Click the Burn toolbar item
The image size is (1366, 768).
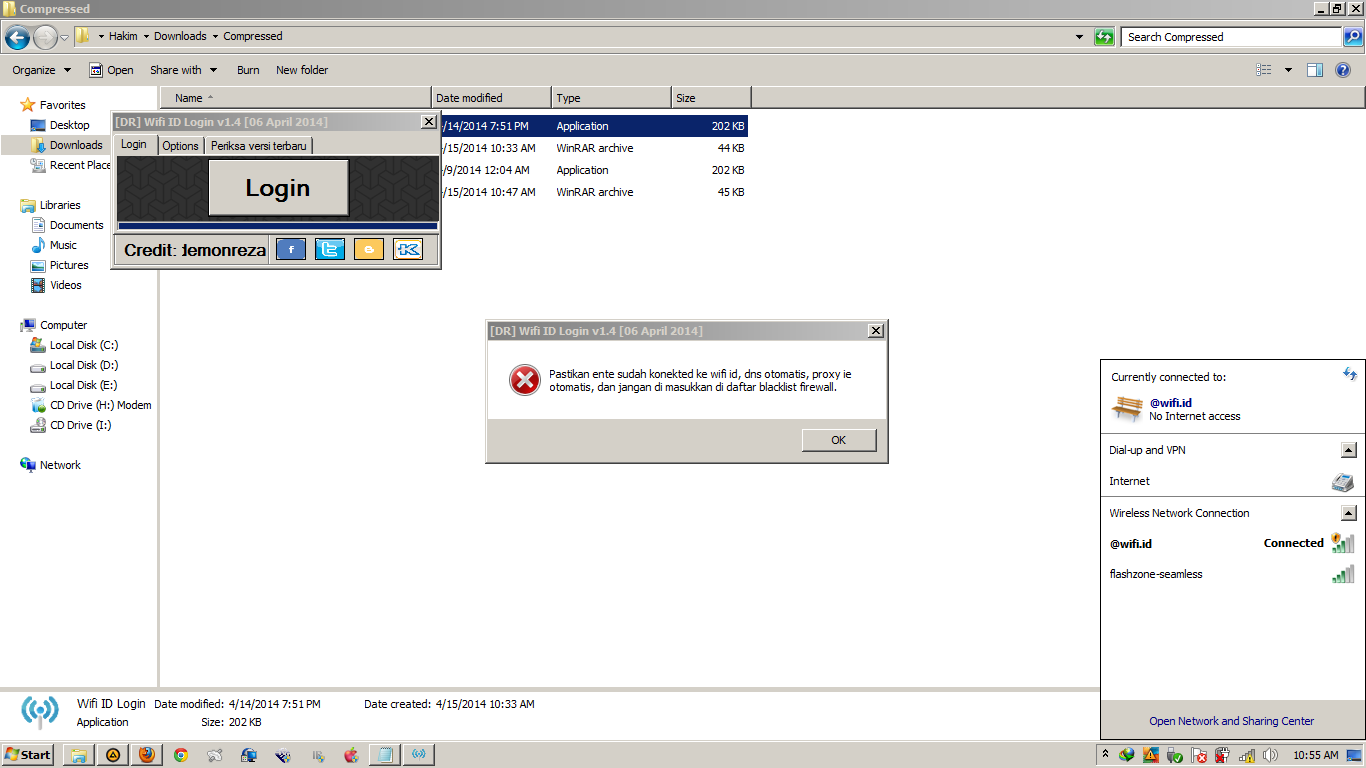coord(248,70)
